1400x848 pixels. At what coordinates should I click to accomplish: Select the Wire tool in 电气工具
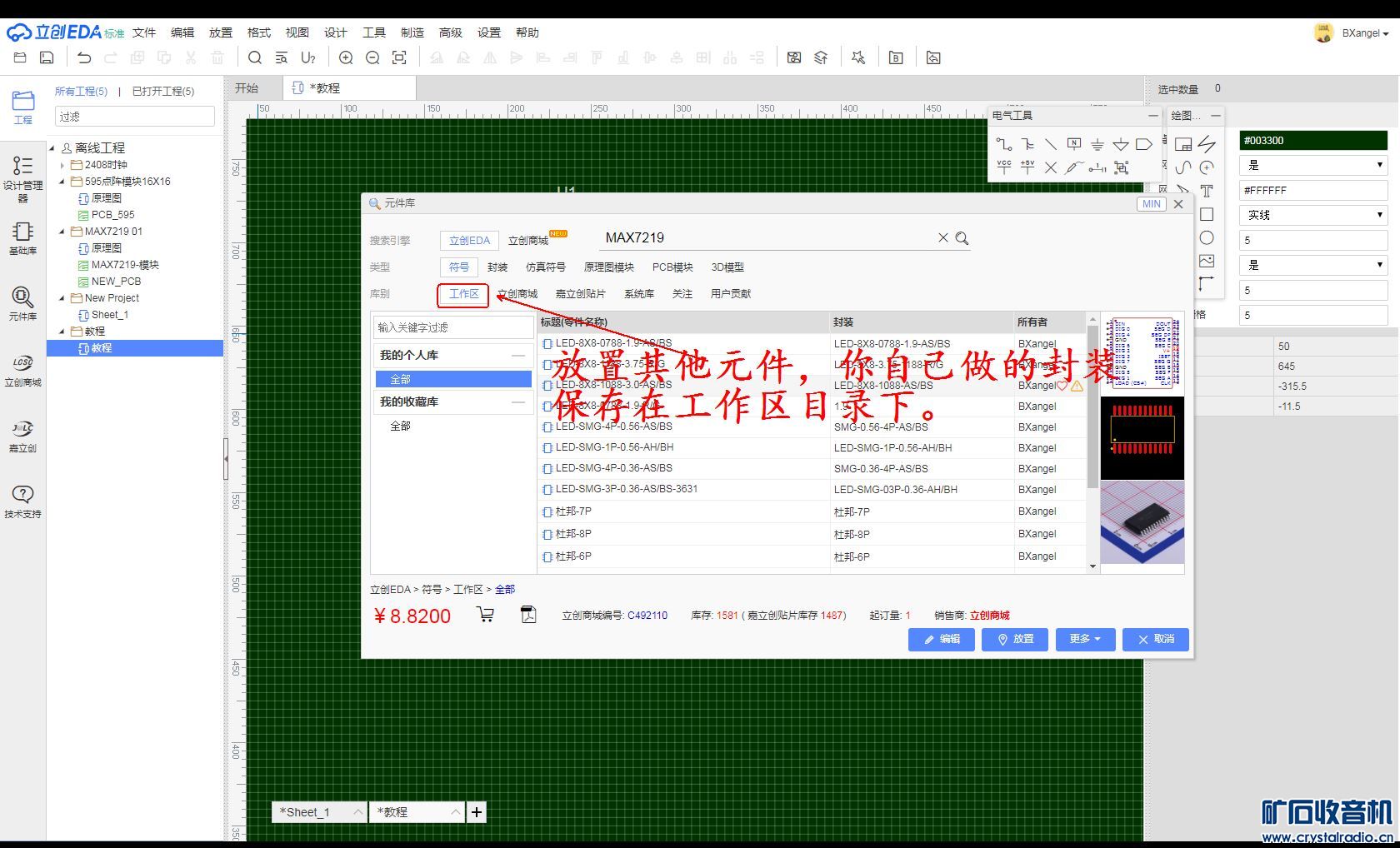(x=1004, y=144)
